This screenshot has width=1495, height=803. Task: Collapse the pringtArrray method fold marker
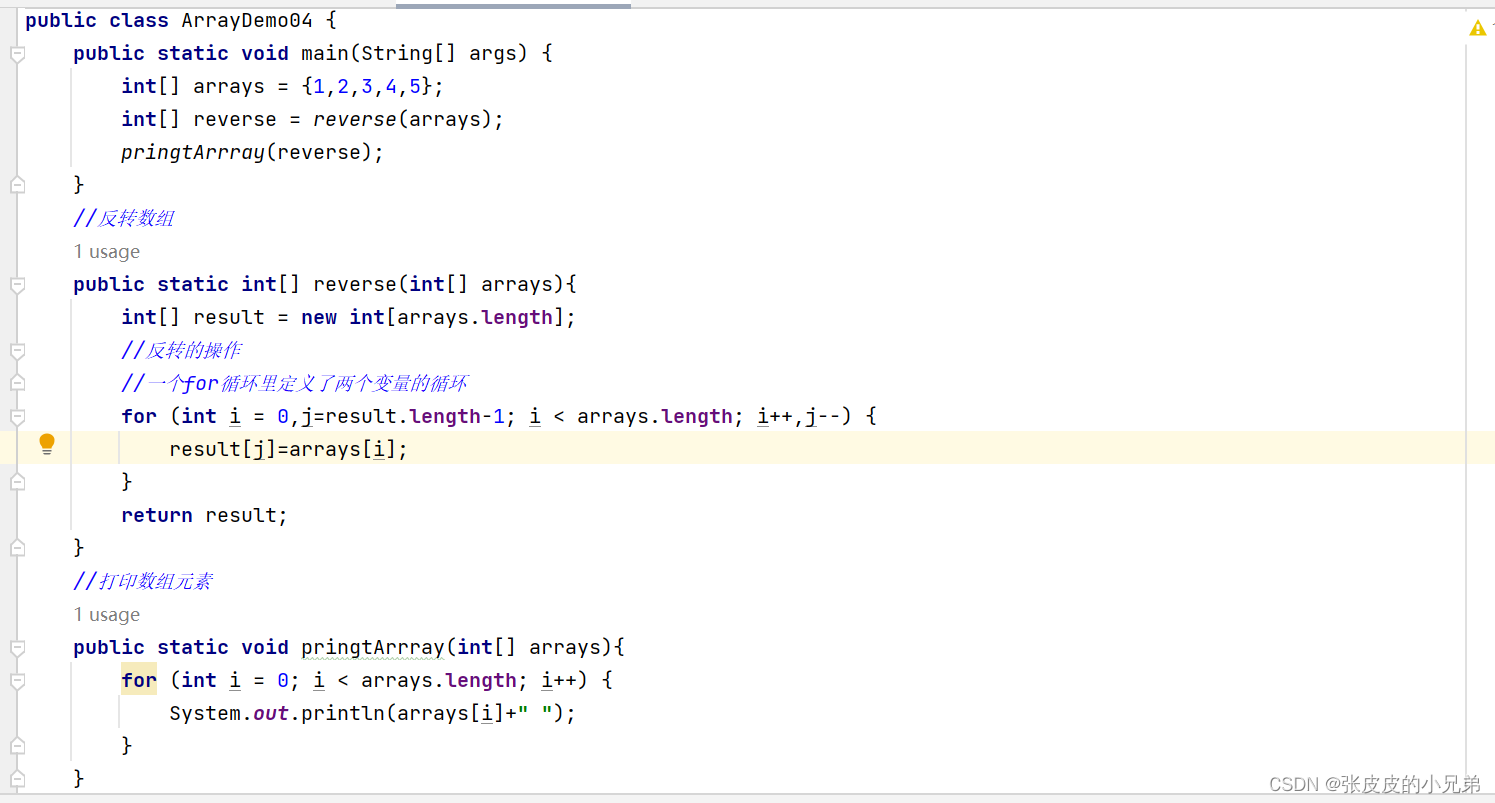coord(17,648)
